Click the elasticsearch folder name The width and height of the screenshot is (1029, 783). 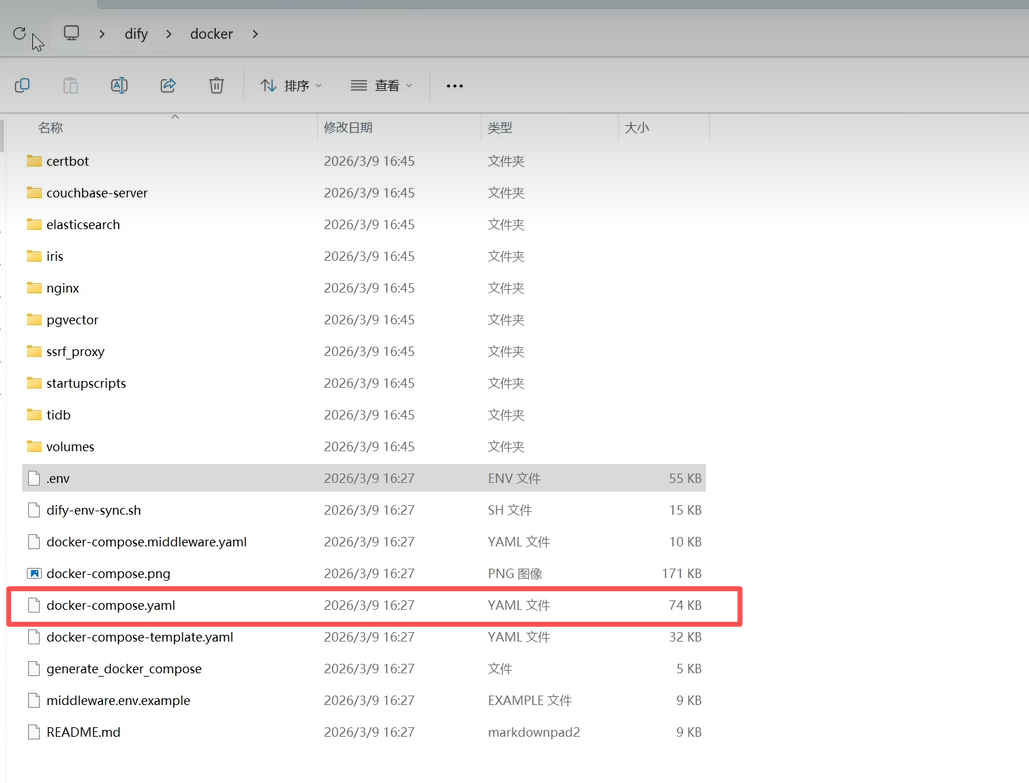click(x=83, y=224)
